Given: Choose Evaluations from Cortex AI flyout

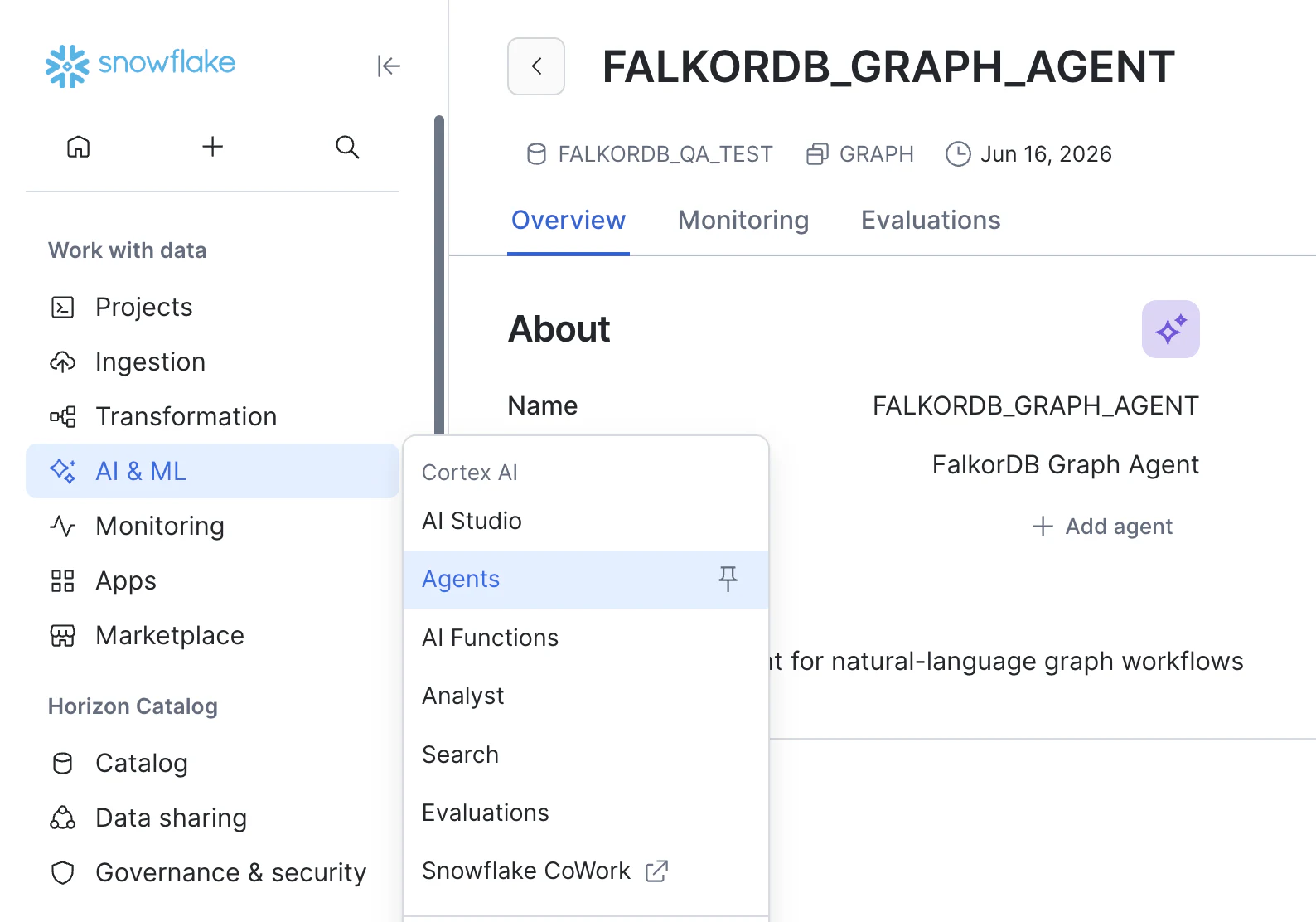Looking at the screenshot, I should pyautogui.click(x=586, y=813).
